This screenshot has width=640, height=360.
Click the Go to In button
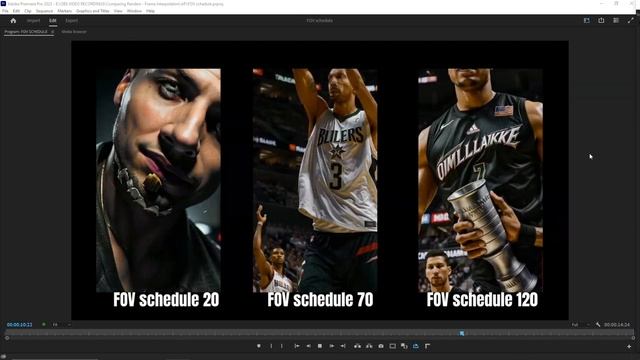point(297,346)
